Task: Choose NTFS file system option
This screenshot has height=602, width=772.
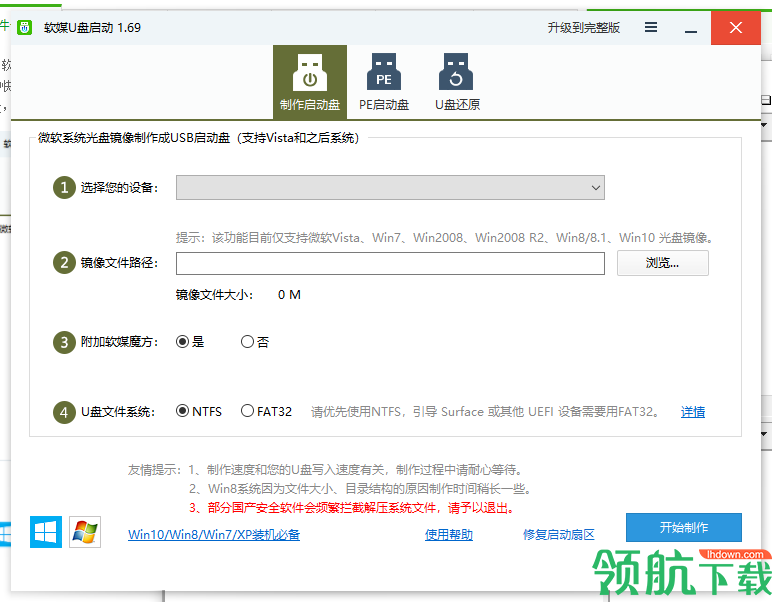Action: coord(199,411)
